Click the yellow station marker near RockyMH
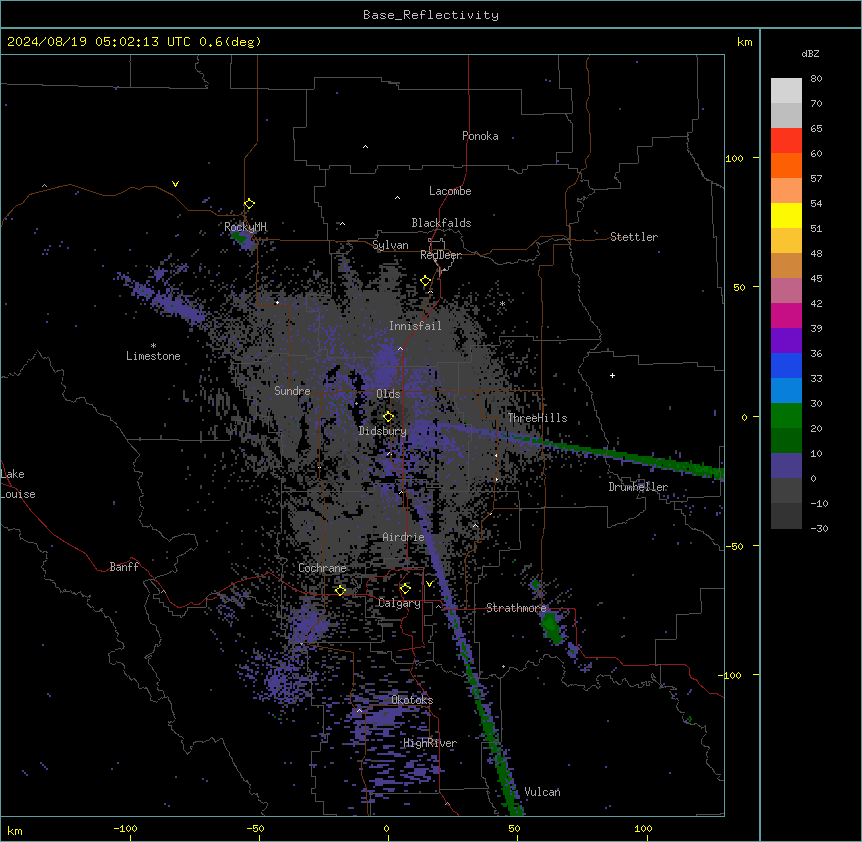The height and width of the screenshot is (842, 862). pos(250,204)
